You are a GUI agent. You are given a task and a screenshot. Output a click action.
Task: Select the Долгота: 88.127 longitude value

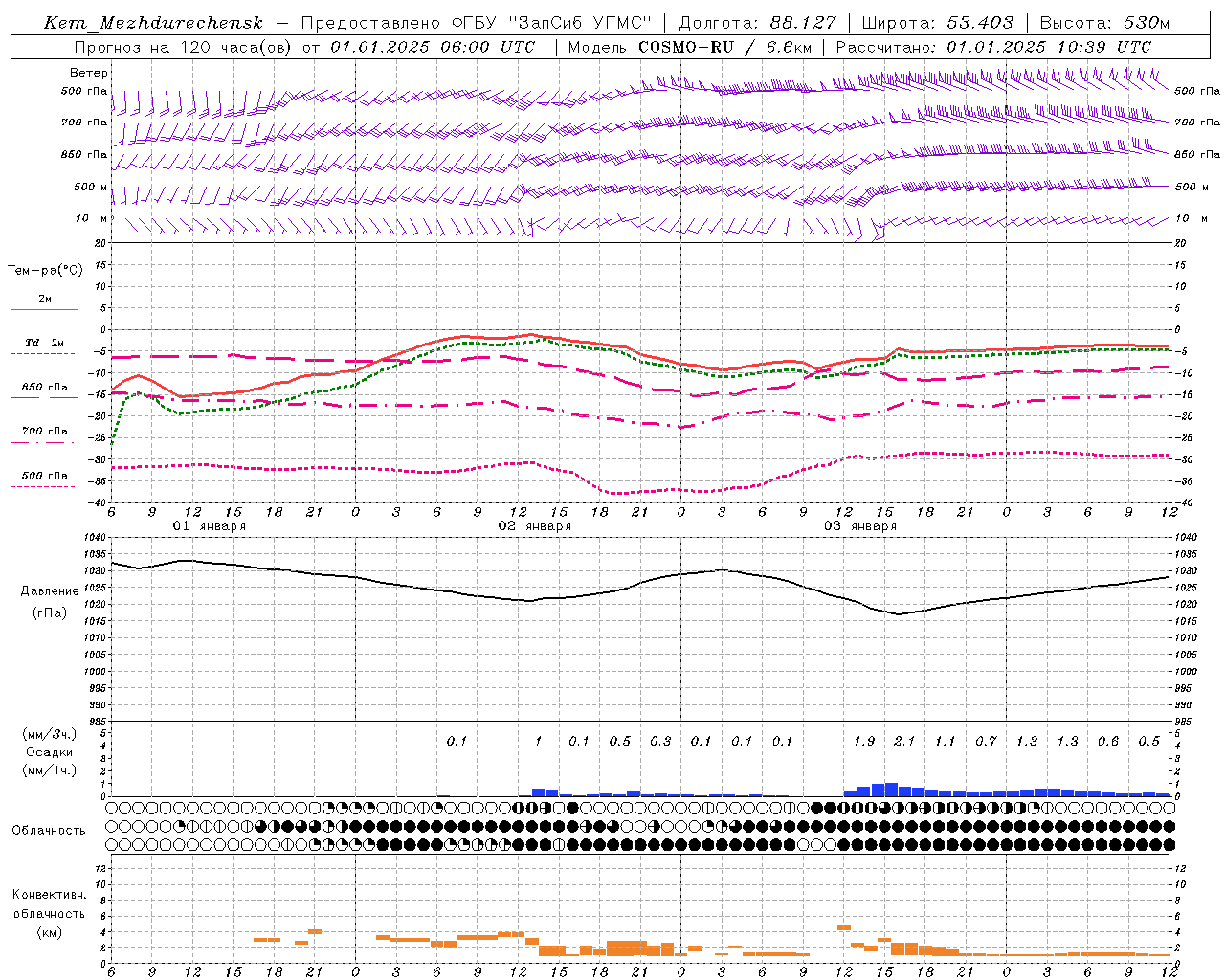coord(757,23)
